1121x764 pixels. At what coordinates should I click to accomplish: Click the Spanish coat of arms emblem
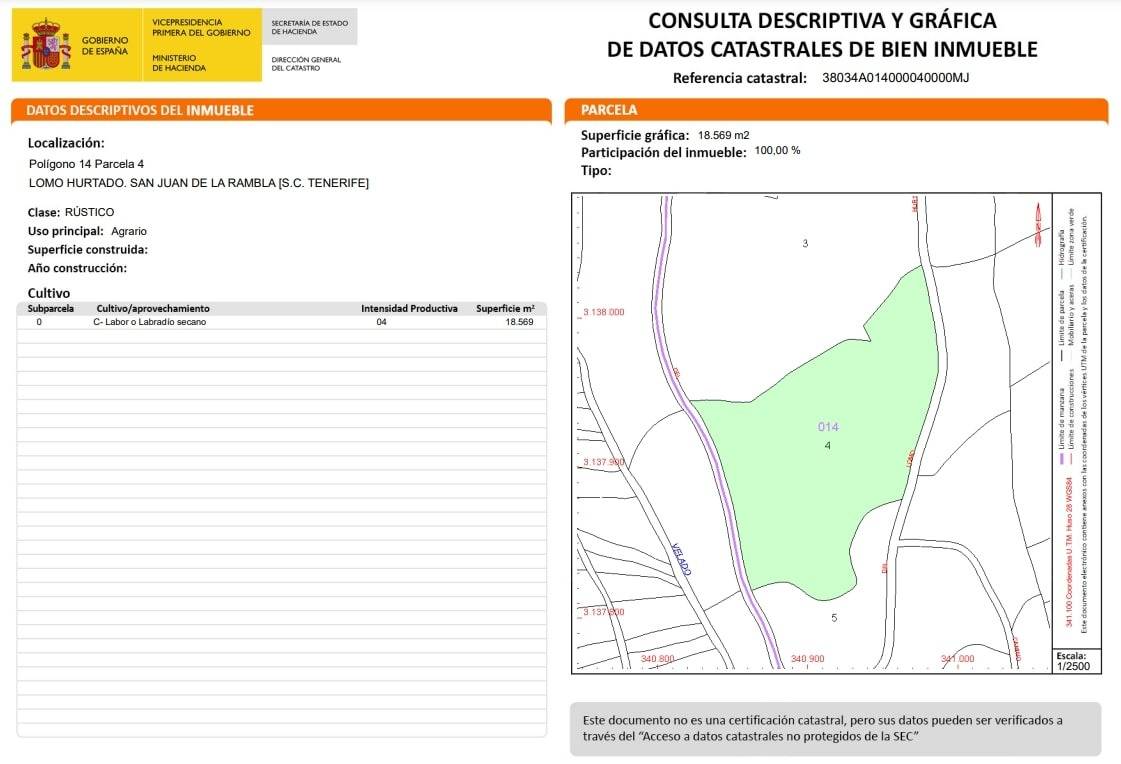coord(46,45)
